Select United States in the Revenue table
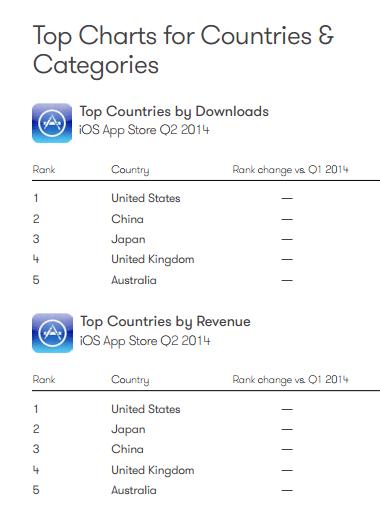 coord(146,409)
